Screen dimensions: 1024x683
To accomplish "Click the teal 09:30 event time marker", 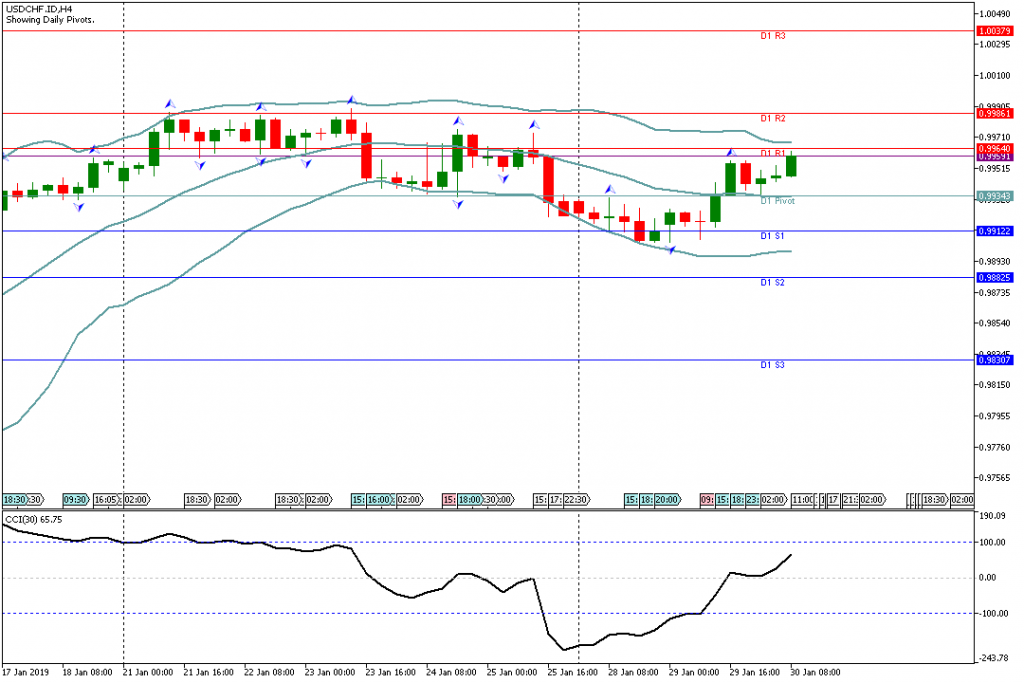I will [x=75, y=499].
